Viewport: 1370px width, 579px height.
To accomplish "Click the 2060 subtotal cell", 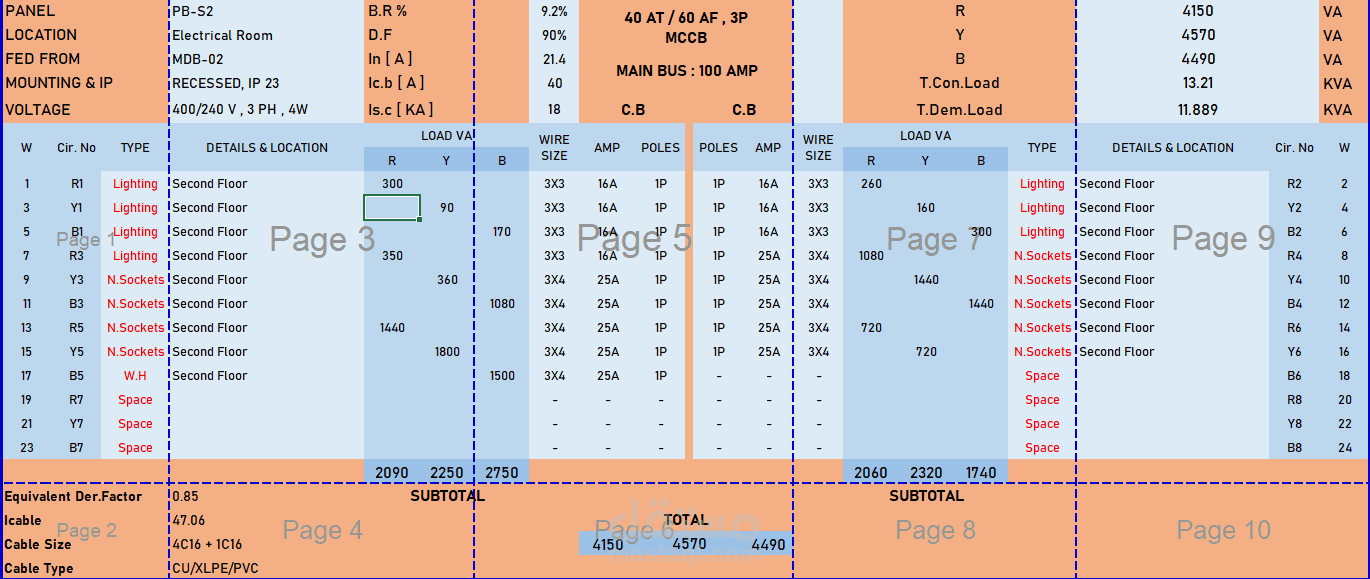I will coord(871,472).
